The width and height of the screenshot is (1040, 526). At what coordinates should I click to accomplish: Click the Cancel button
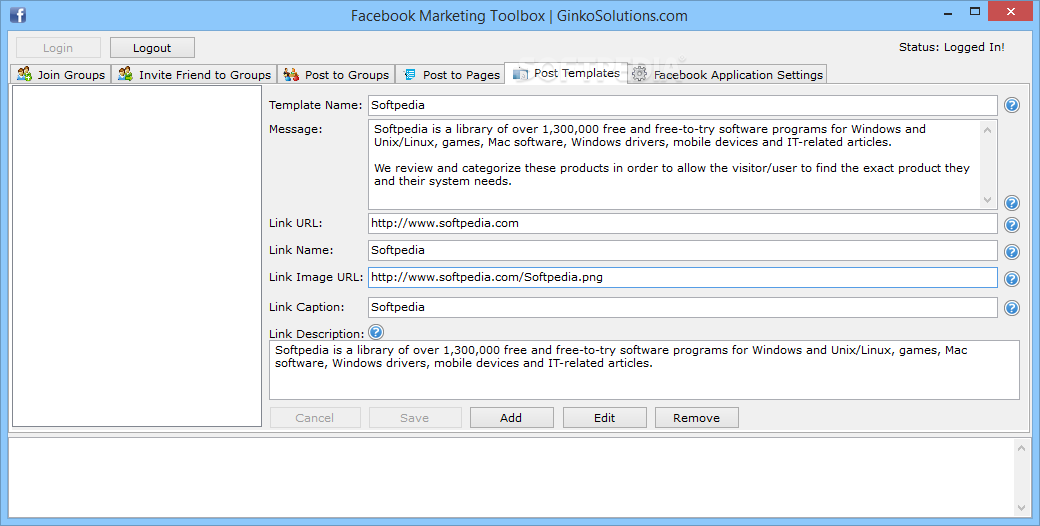pos(315,418)
